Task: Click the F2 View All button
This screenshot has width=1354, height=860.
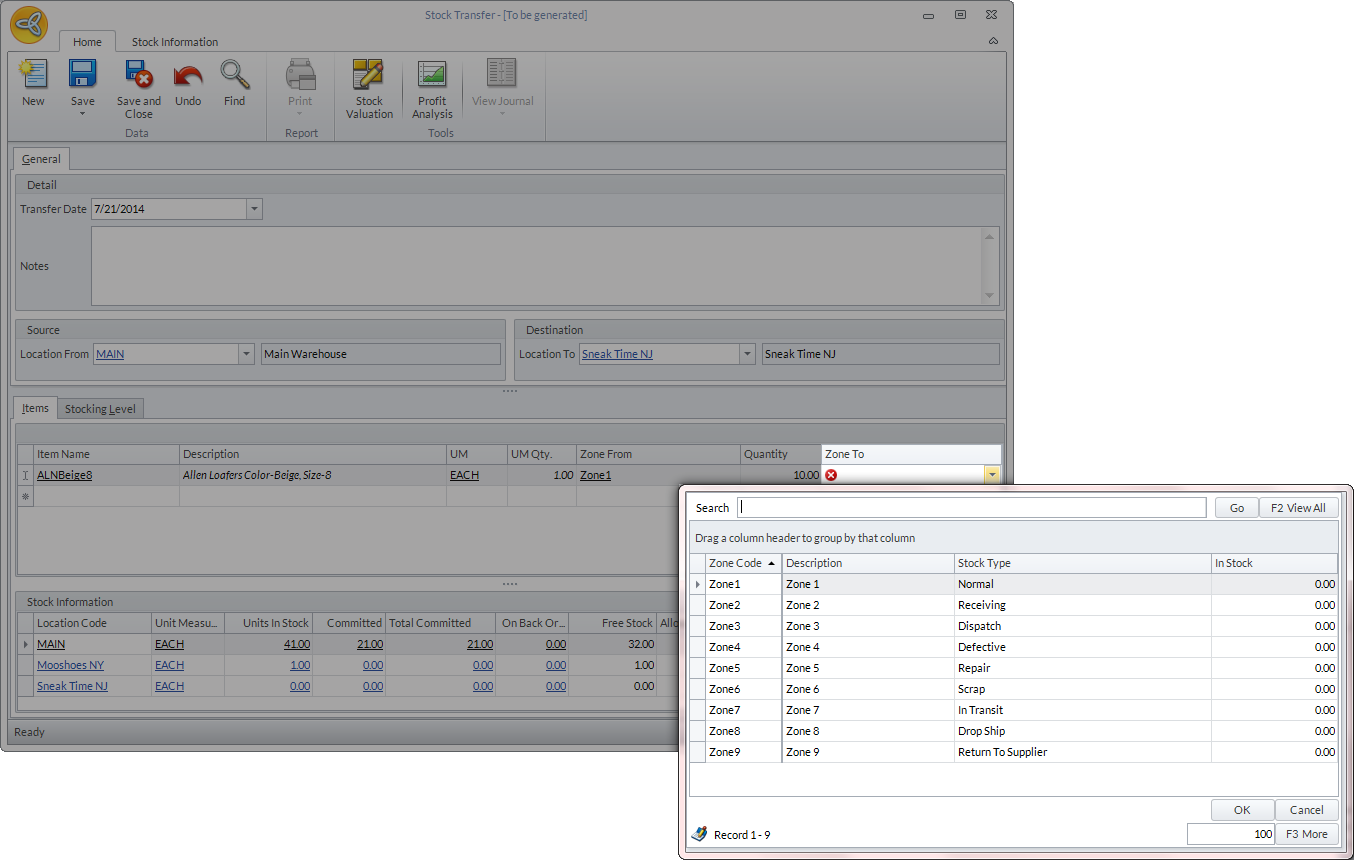Action: pos(1298,508)
